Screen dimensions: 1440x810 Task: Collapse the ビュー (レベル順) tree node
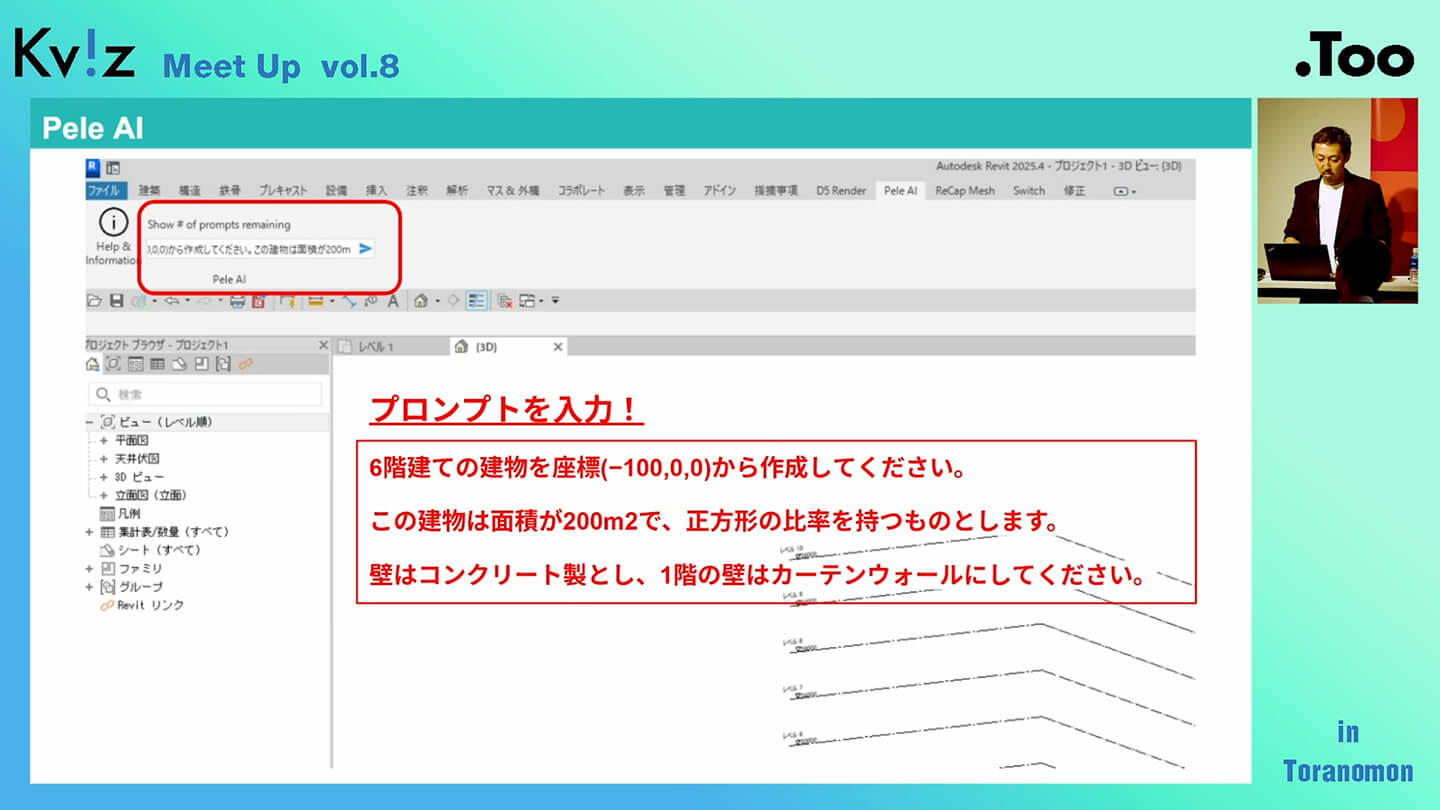[90, 422]
